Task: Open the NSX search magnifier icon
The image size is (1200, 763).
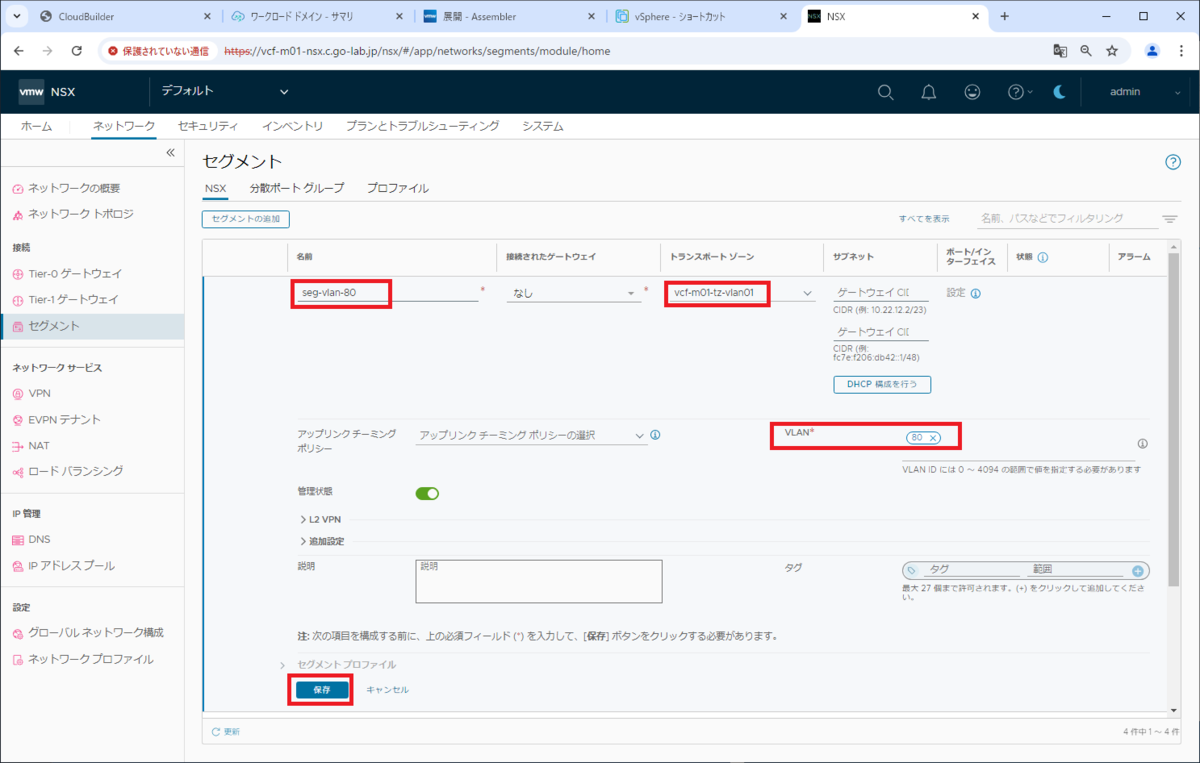Action: pyautogui.click(x=885, y=92)
